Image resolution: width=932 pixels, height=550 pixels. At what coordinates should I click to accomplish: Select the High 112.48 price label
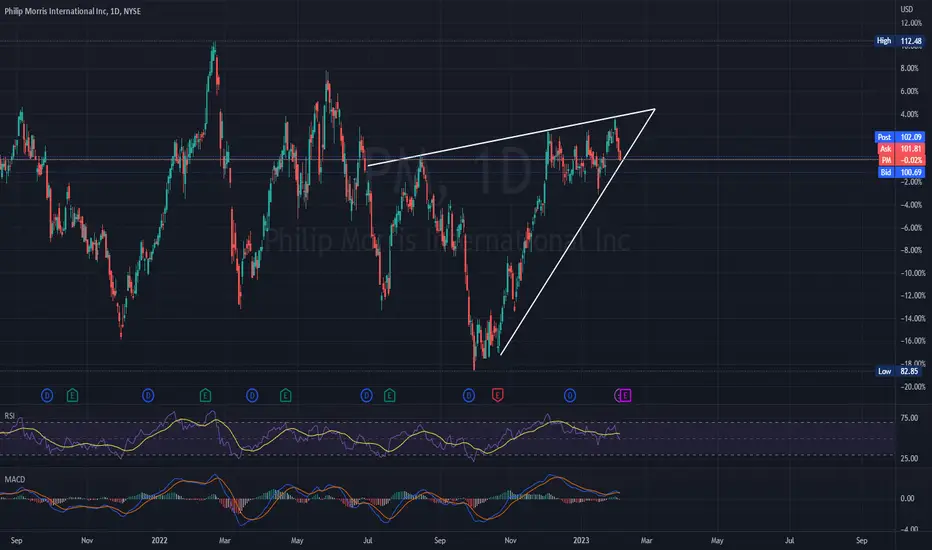point(899,41)
